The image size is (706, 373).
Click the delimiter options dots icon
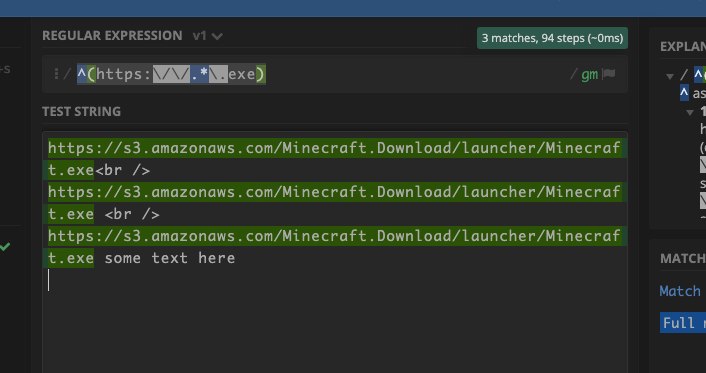56,74
